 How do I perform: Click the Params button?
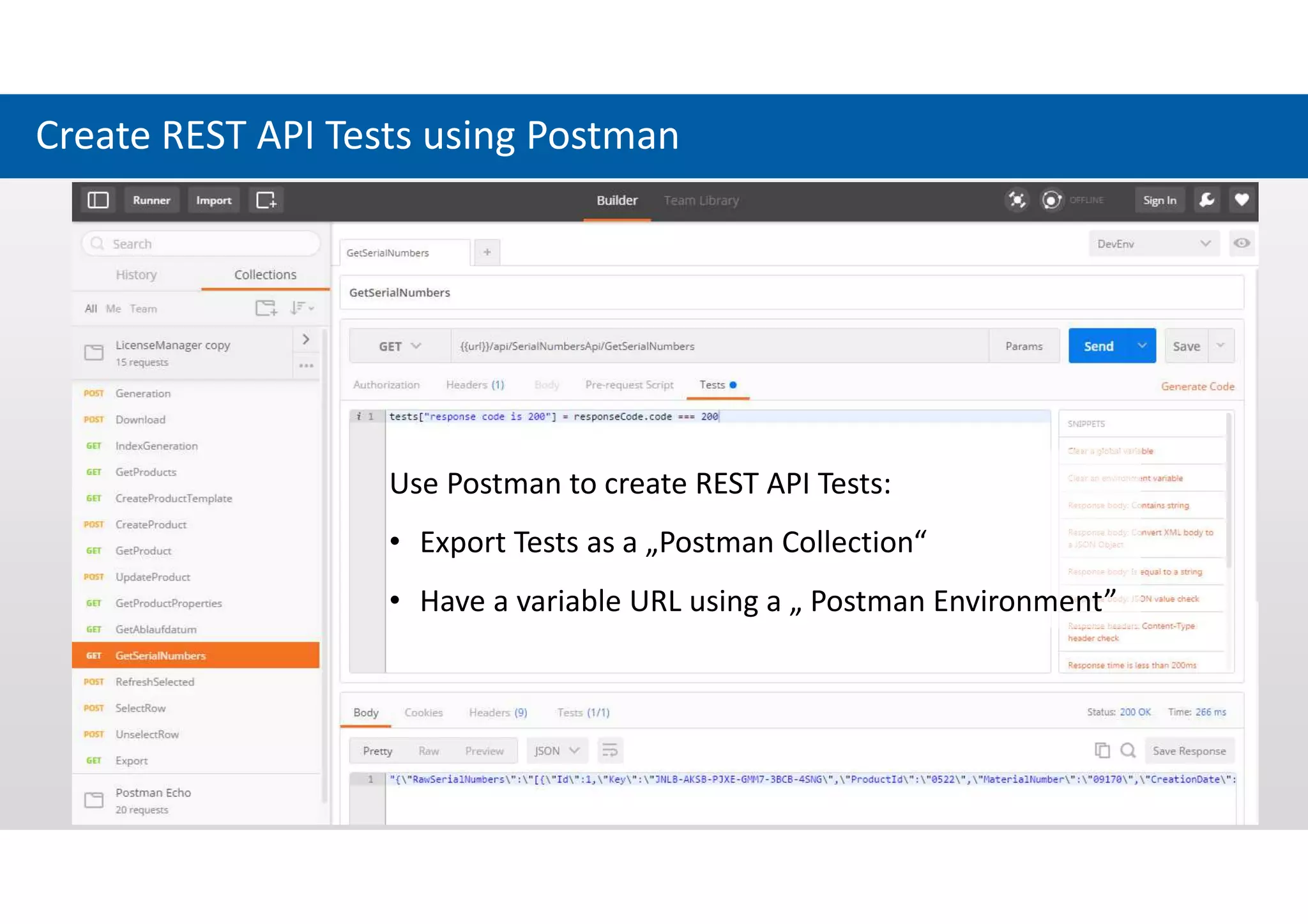point(1024,345)
